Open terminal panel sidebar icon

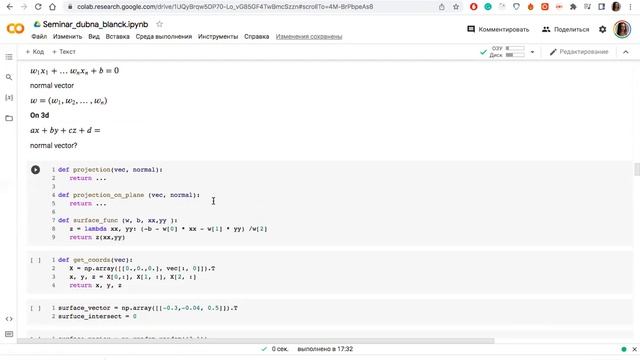9,334
